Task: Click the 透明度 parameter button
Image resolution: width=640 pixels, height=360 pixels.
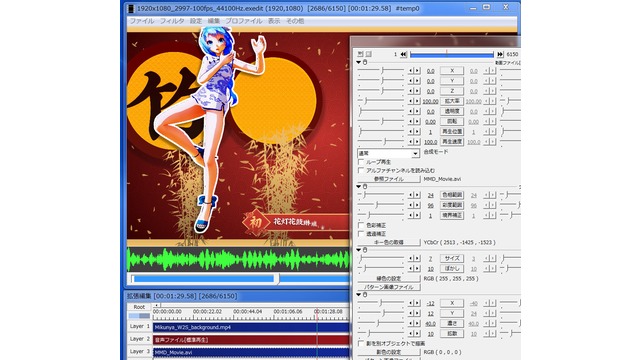Action: tap(452, 111)
